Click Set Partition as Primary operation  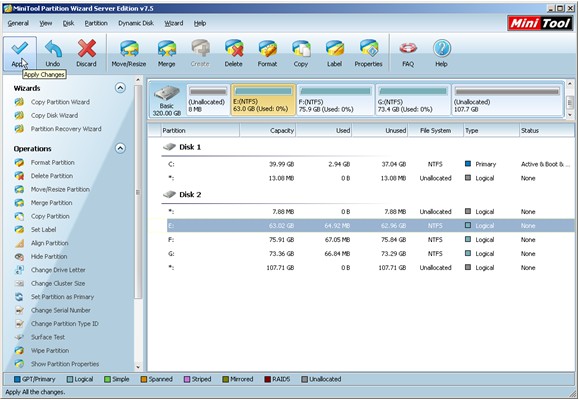pyautogui.click(x=62, y=297)
